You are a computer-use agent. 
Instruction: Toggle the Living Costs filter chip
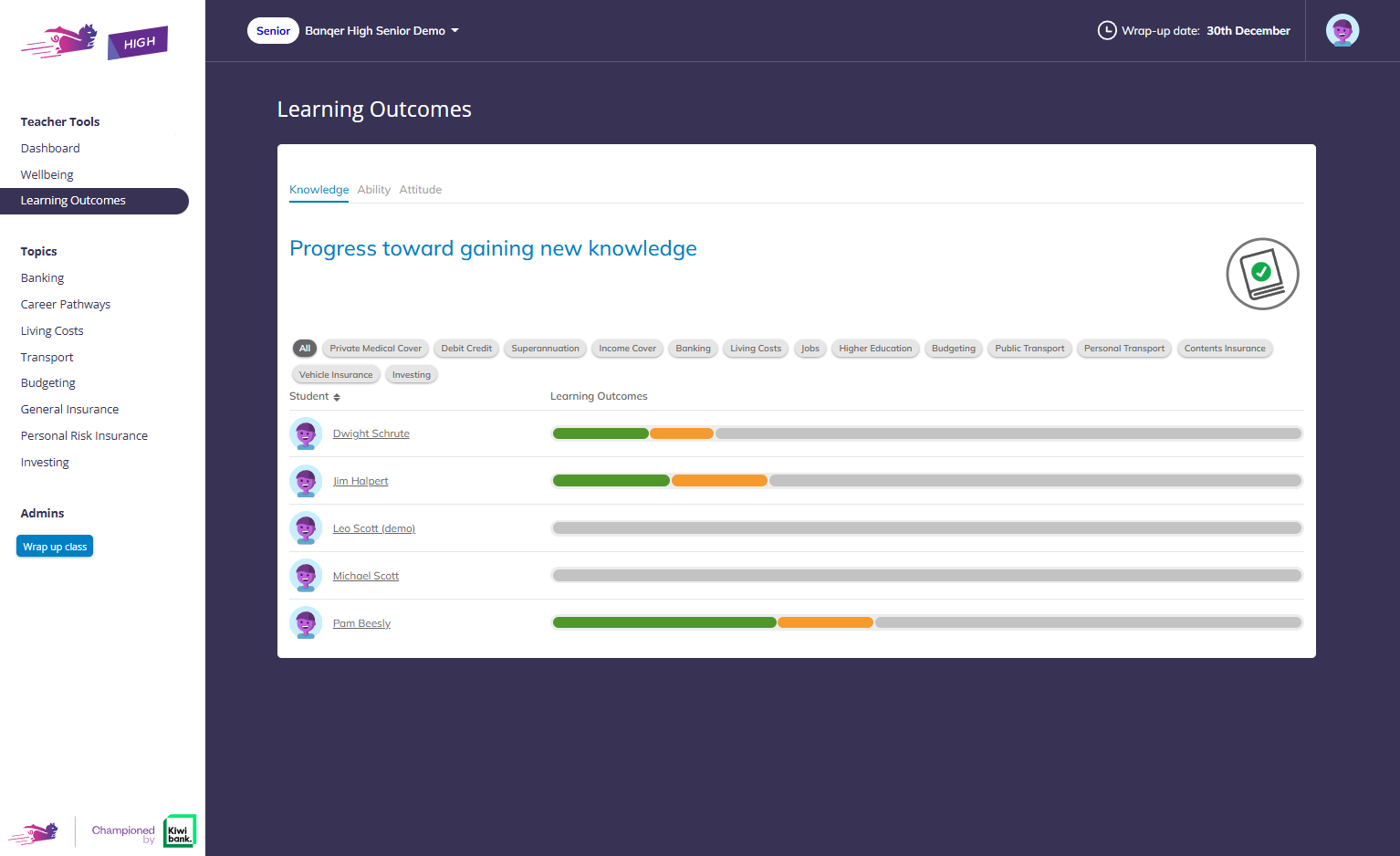coord(756,349)
